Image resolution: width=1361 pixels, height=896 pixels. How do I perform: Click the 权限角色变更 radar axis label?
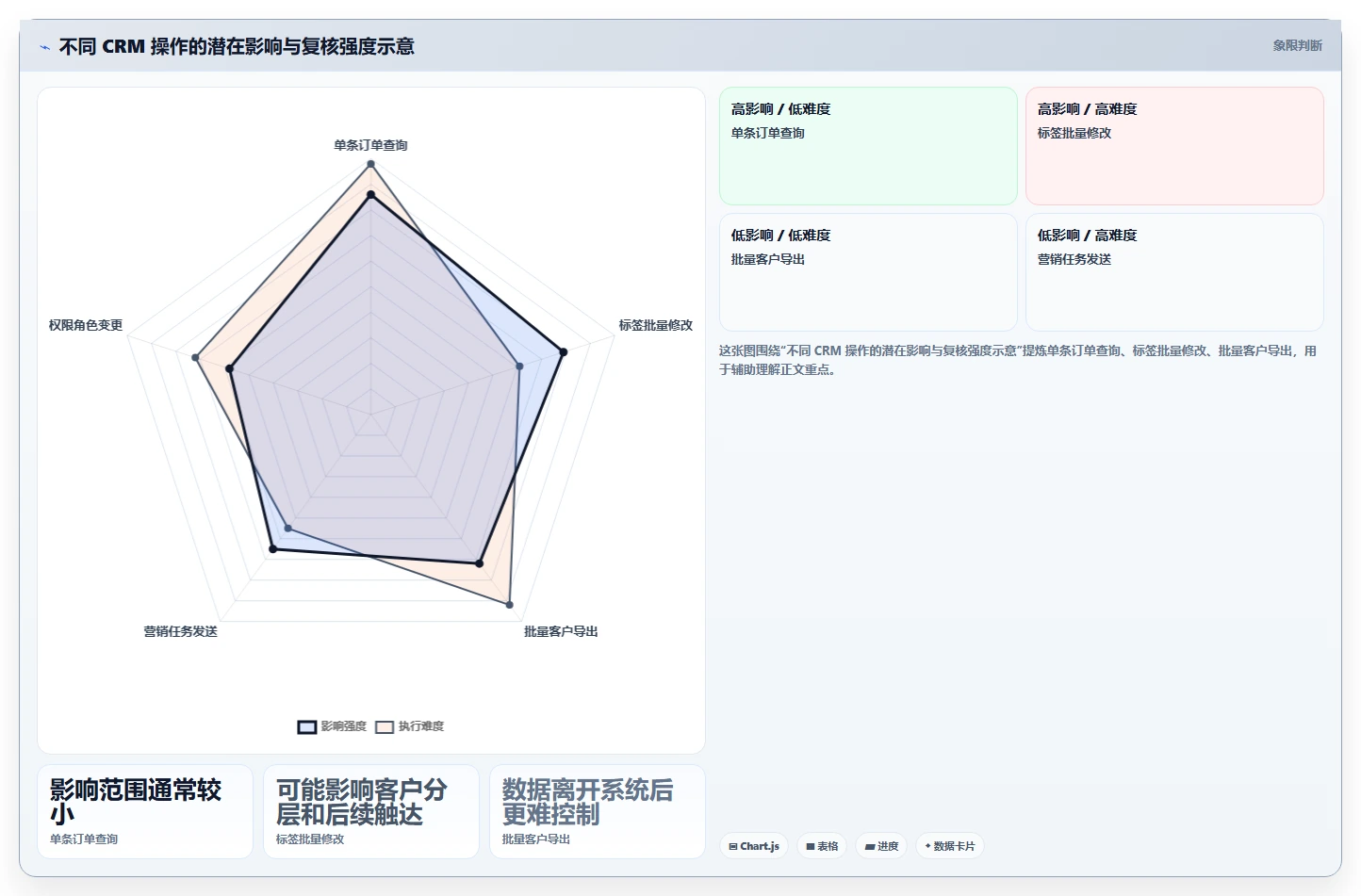86,325
